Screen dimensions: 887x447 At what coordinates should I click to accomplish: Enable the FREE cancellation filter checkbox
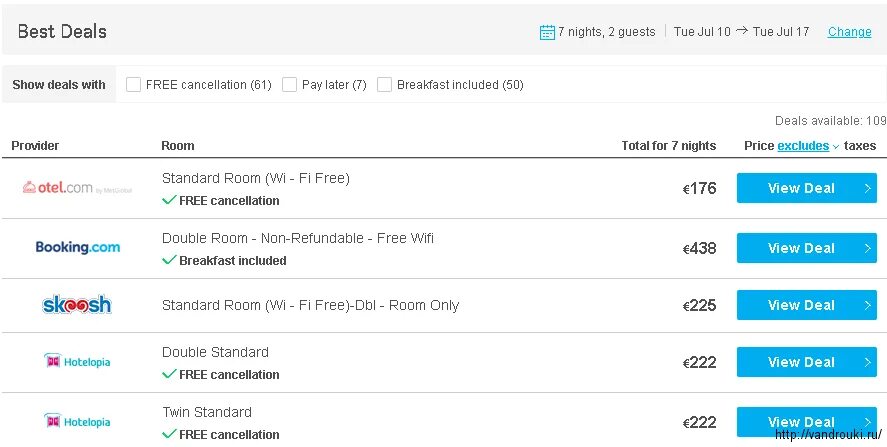tap(133, 85)
